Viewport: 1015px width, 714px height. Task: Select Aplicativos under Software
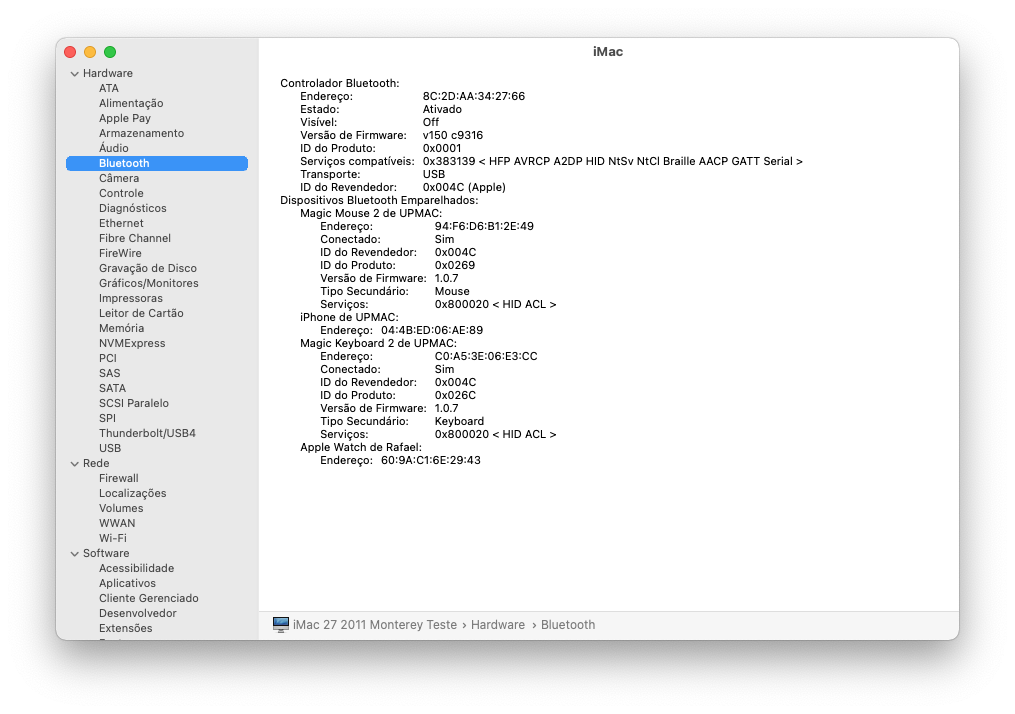pyautogui.click(x=127, y=583)
